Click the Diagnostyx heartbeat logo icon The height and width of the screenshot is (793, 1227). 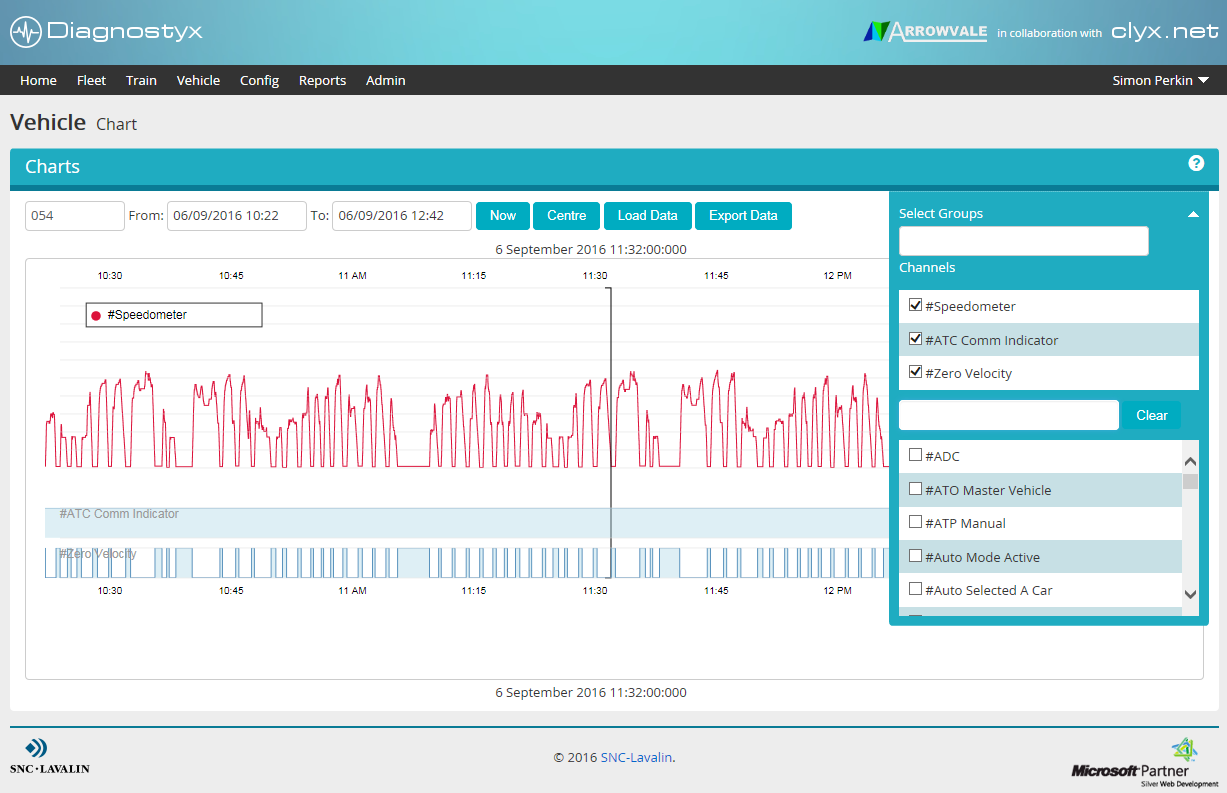pyautogui.click(x=26, y=32)
